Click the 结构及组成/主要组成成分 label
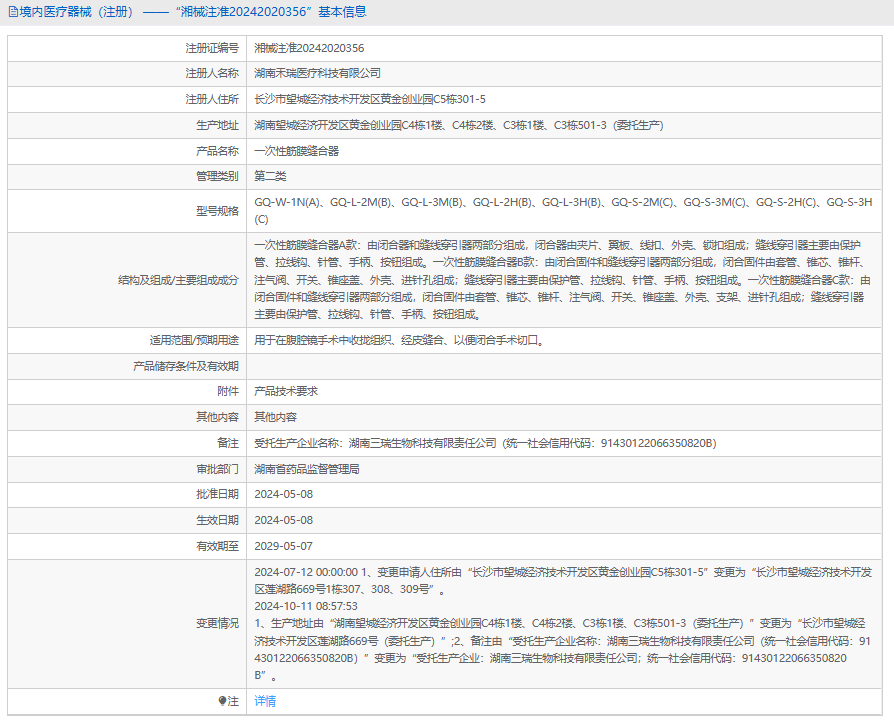This screenshot has width=894, height=725. [x=178, y=280]
